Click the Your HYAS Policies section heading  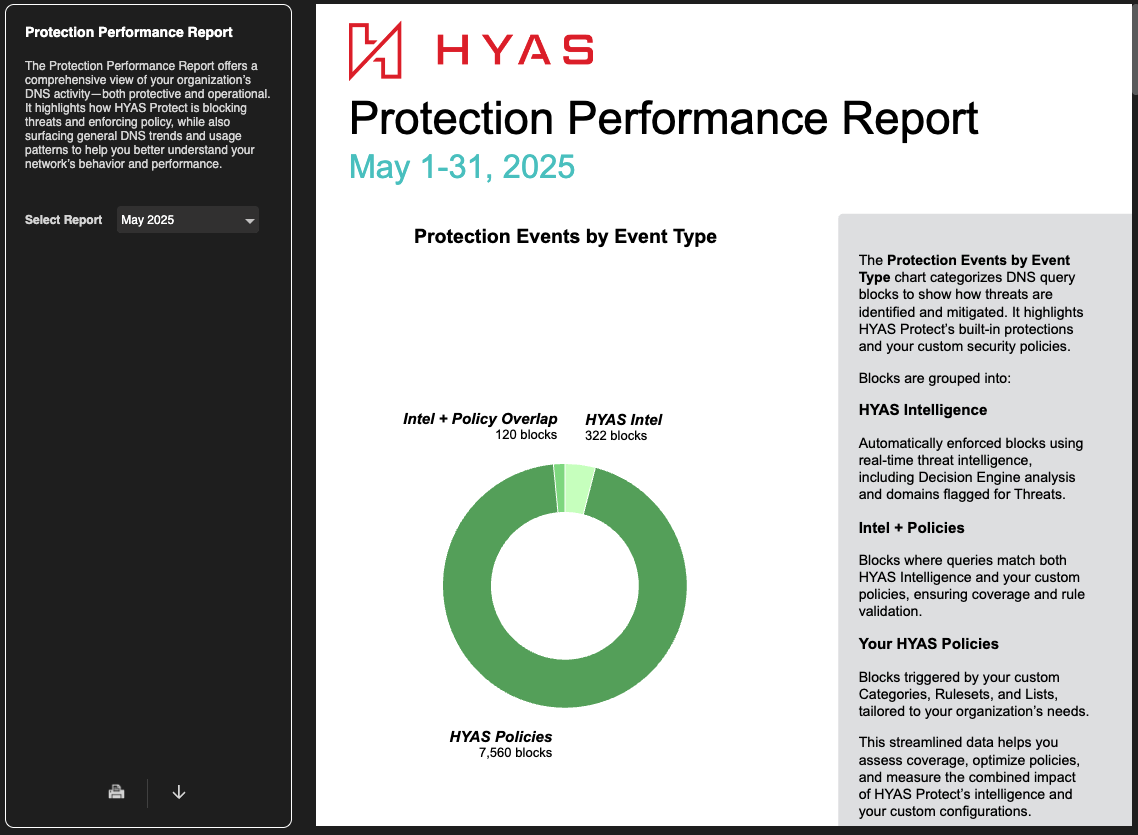[x=928, y=644]
